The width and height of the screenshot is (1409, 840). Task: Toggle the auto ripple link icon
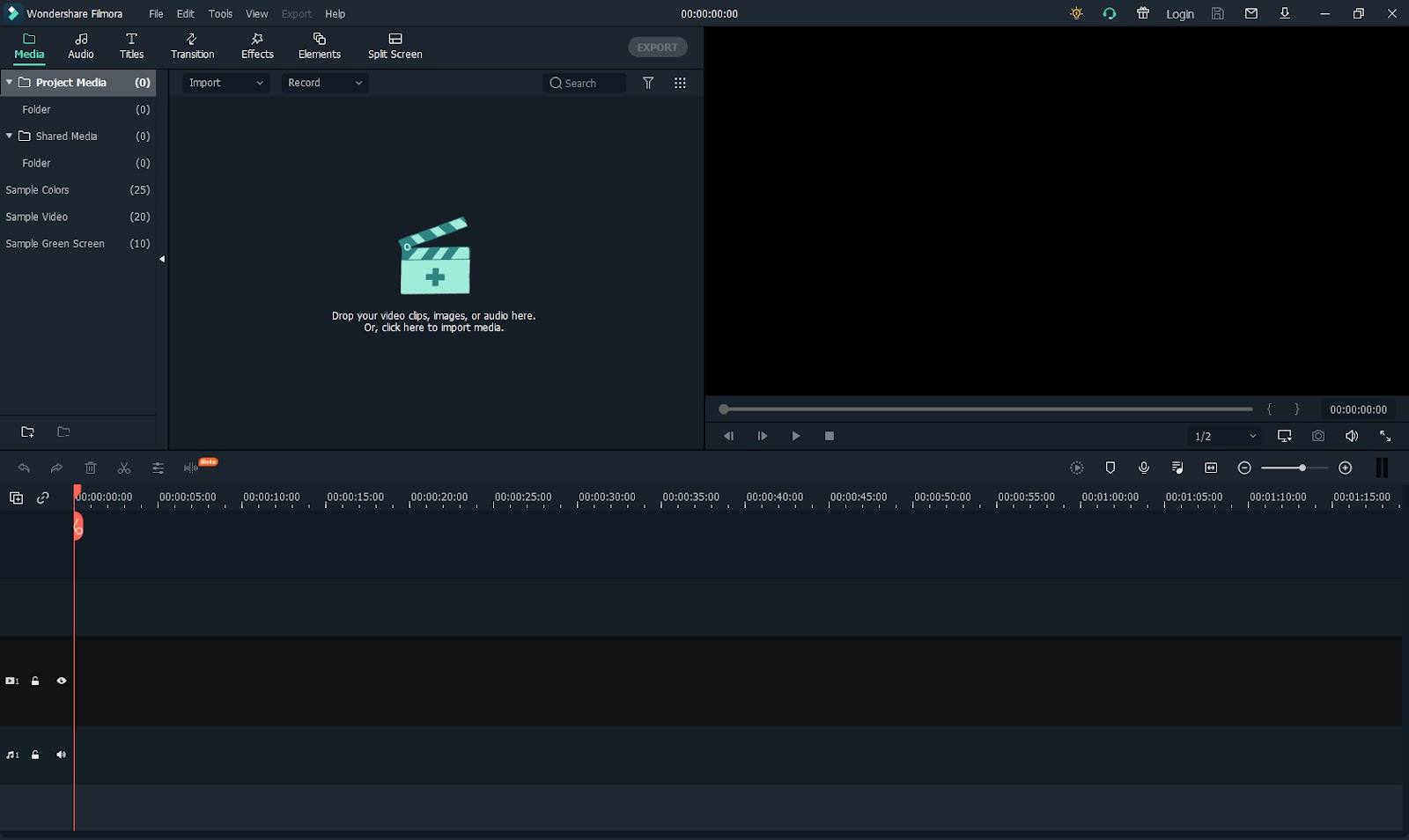pyautogui.click(x=42, y=497)
